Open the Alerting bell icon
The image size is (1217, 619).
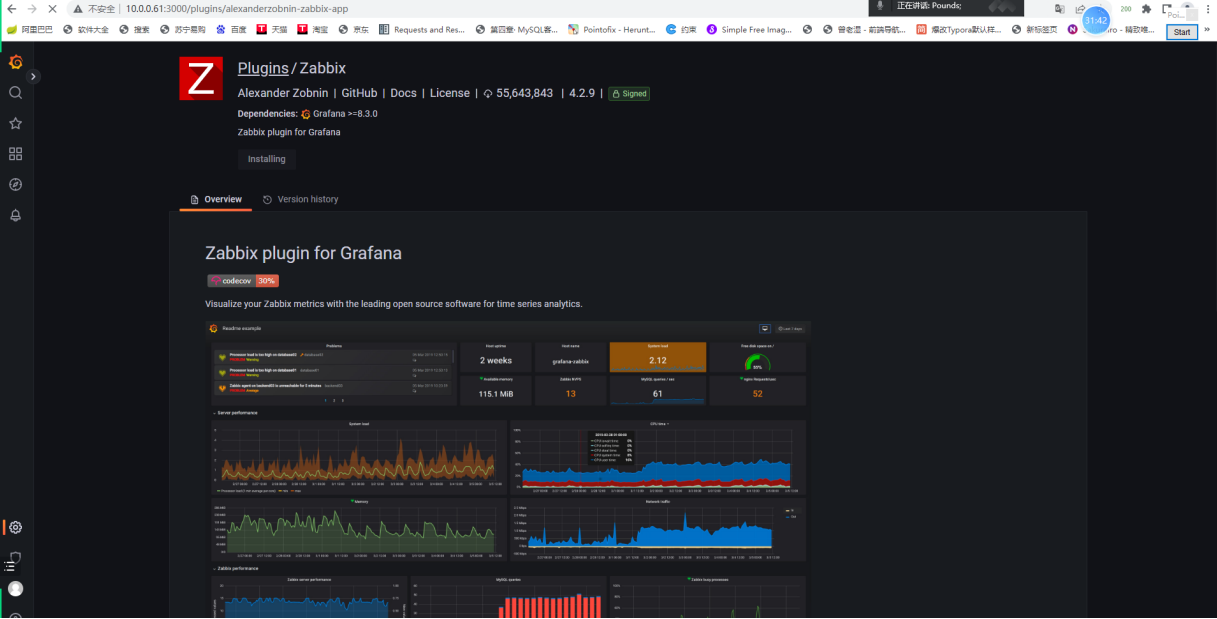click(x=15, y=215)
